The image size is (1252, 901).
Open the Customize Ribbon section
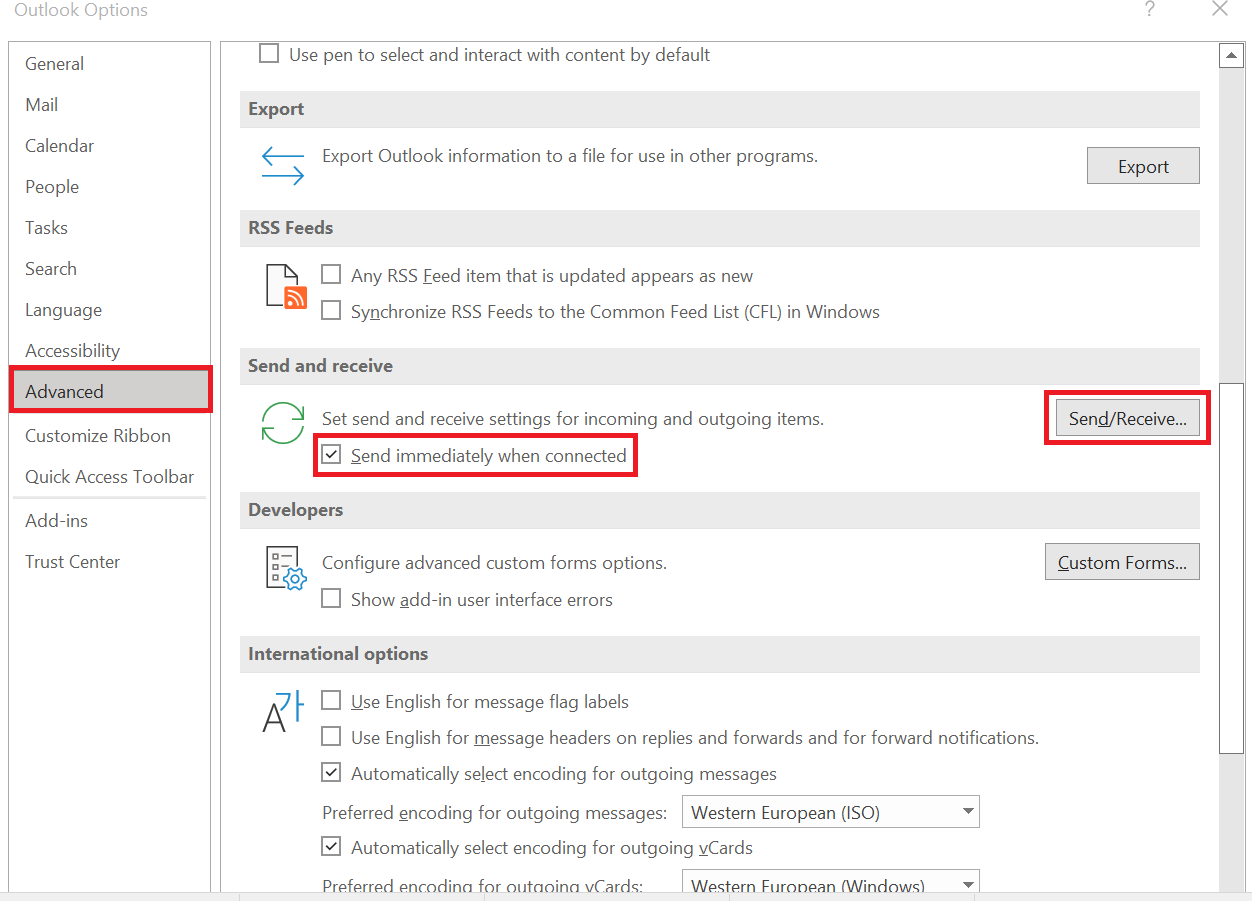97,435
